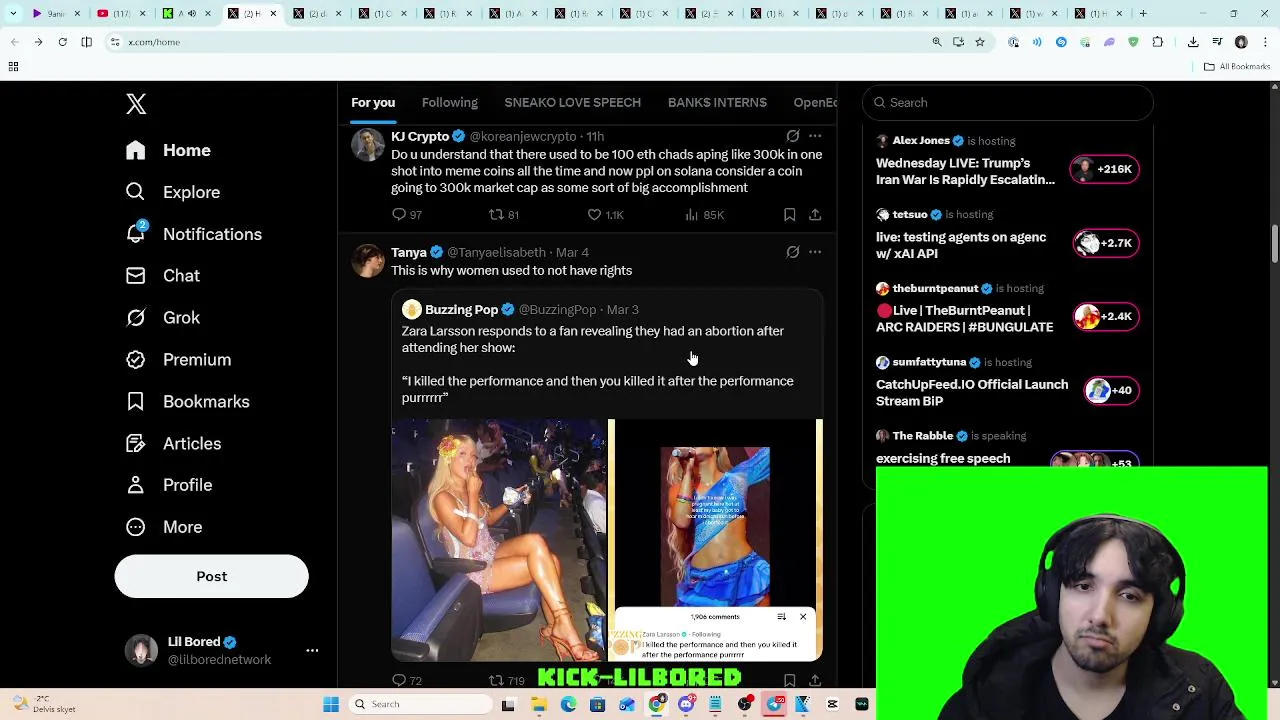The height and width of the screenshot is (720, 1280).
Task: Open the Buzzing Pop quoted account name
Action: (461, 310)
